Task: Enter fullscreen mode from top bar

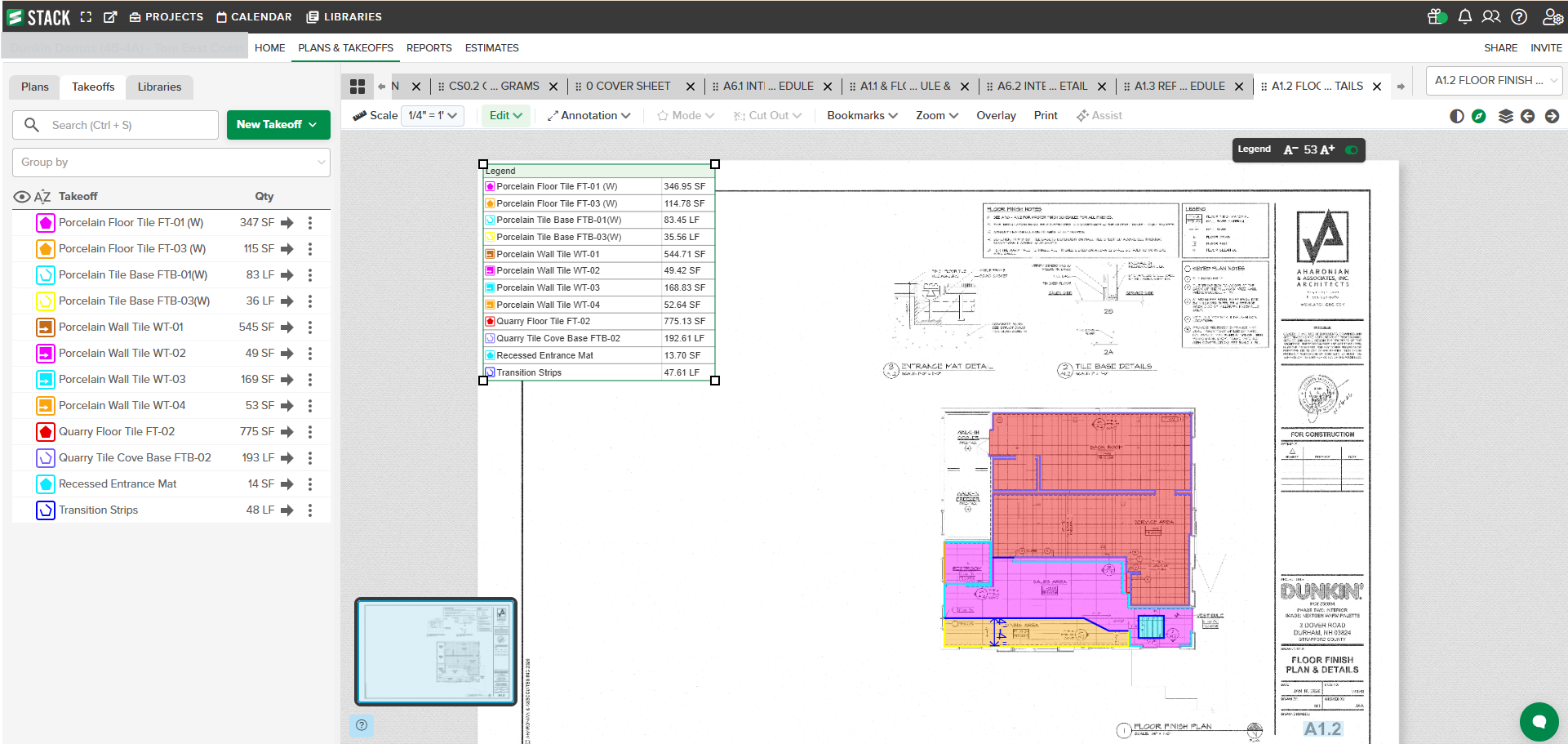Action: coord(86,17)
